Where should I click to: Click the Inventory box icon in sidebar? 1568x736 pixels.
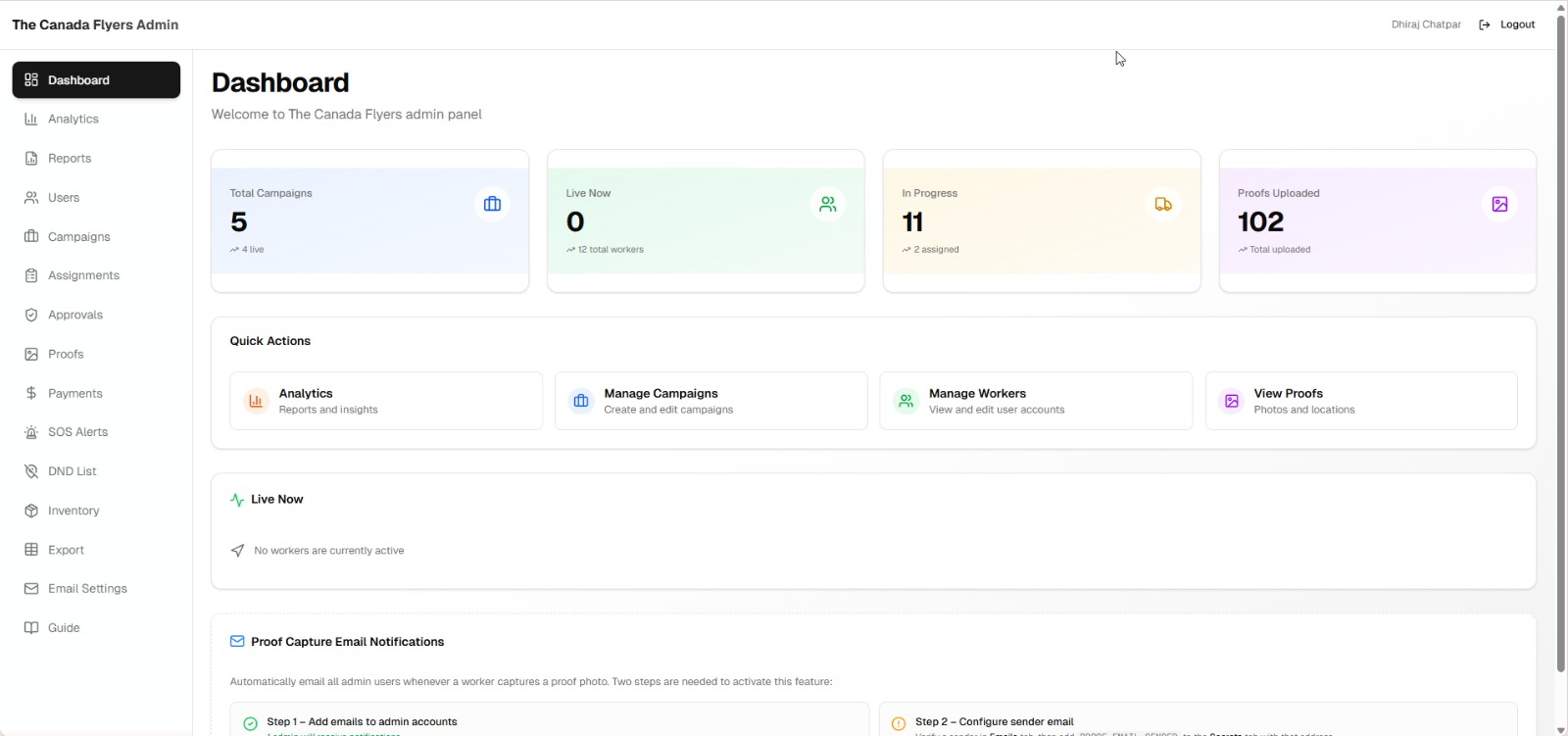[x=31, y=511]
